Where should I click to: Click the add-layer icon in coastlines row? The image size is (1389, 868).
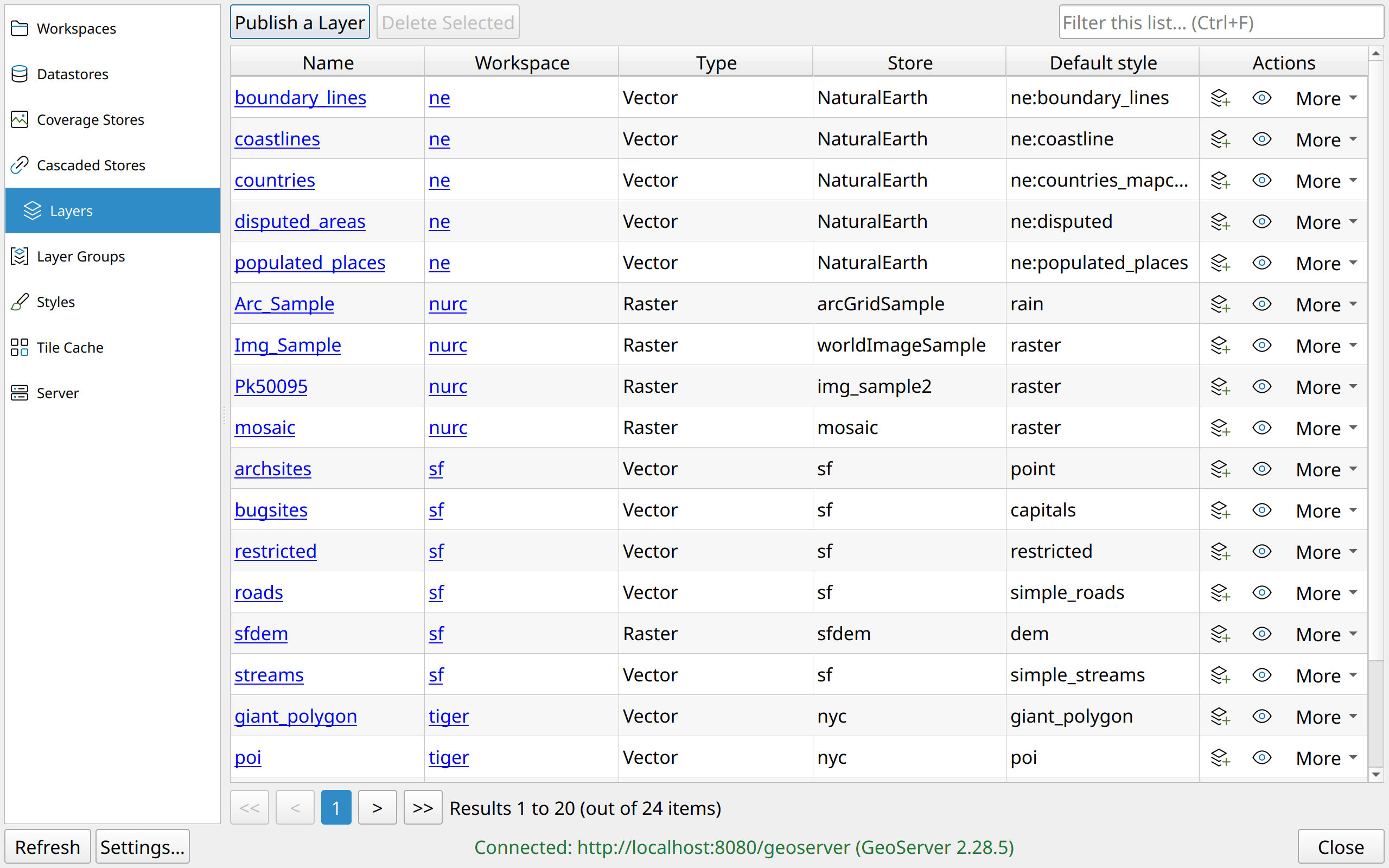click(x=1220, y=139)
